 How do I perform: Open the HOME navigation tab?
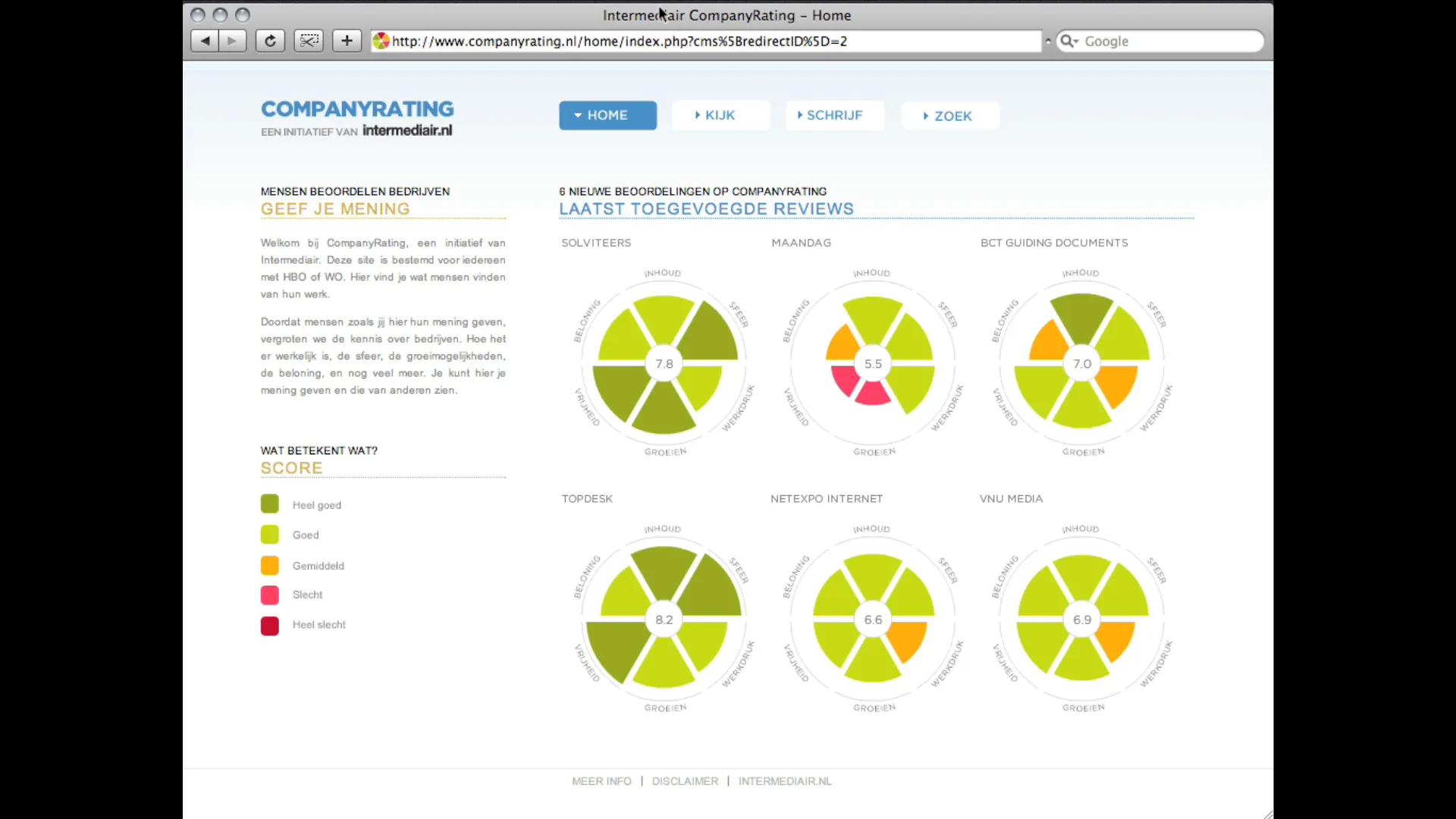click(x=607, y=115)
